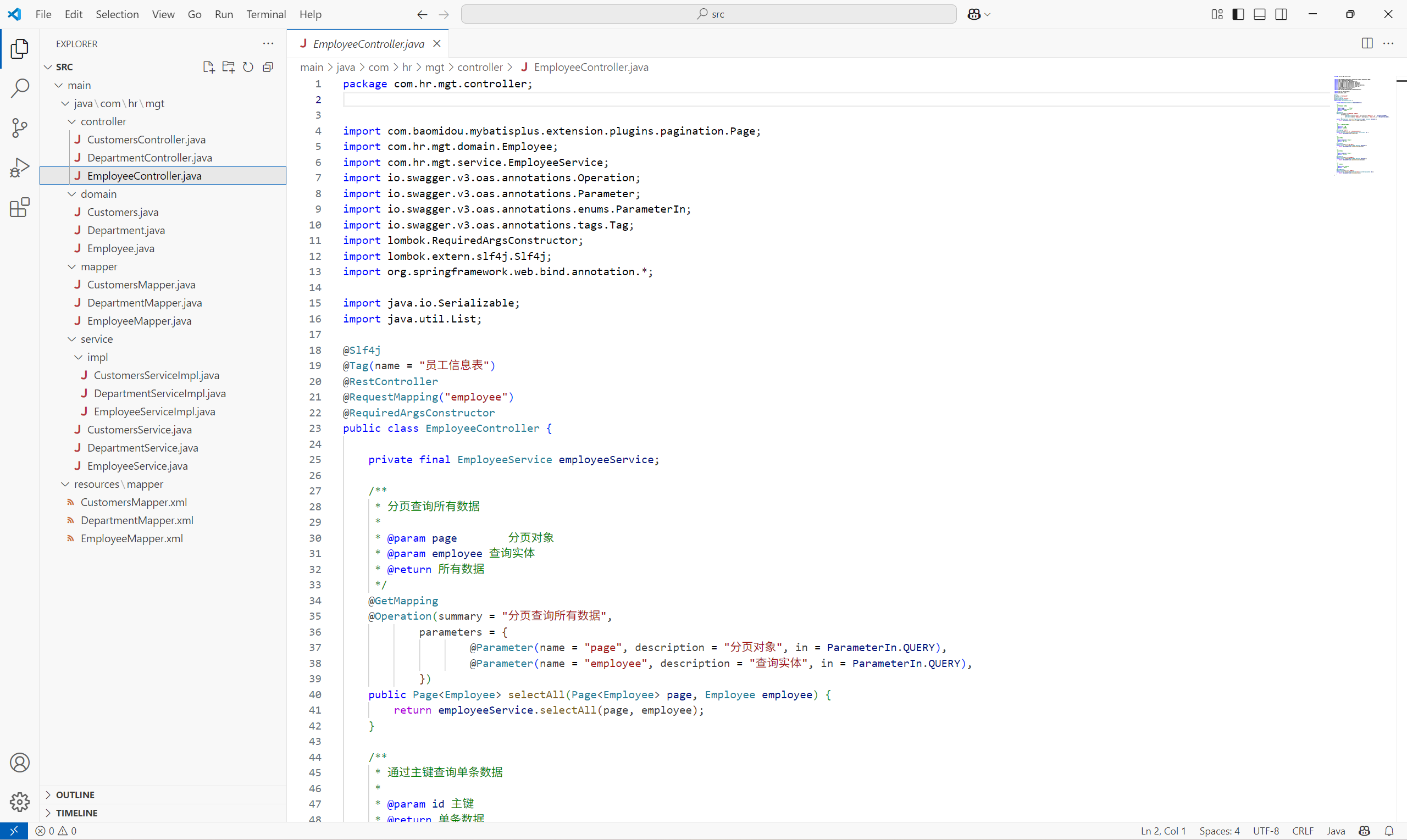The width and height of the screenshot is (1407, 840).
Task: Expand the TIMELINE section
Action: point(76,813)
